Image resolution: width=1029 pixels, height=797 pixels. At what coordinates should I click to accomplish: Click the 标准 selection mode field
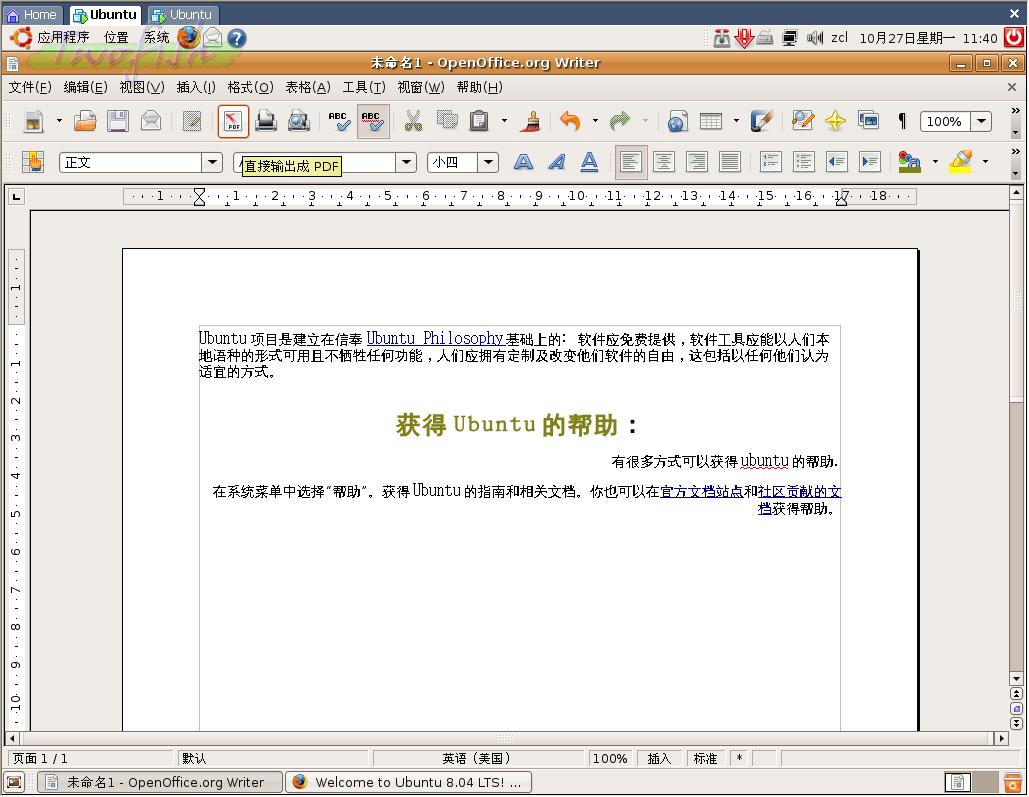(x=705, y=759)
